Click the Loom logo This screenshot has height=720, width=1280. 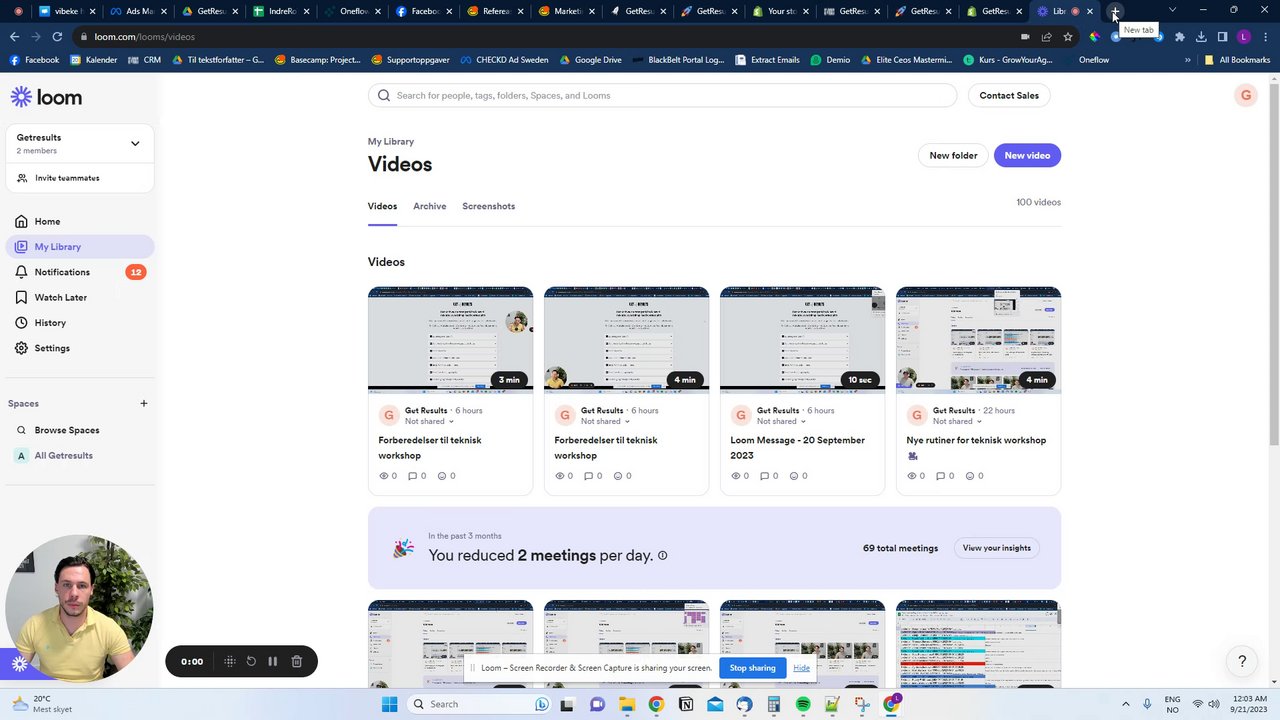point(46,97)
